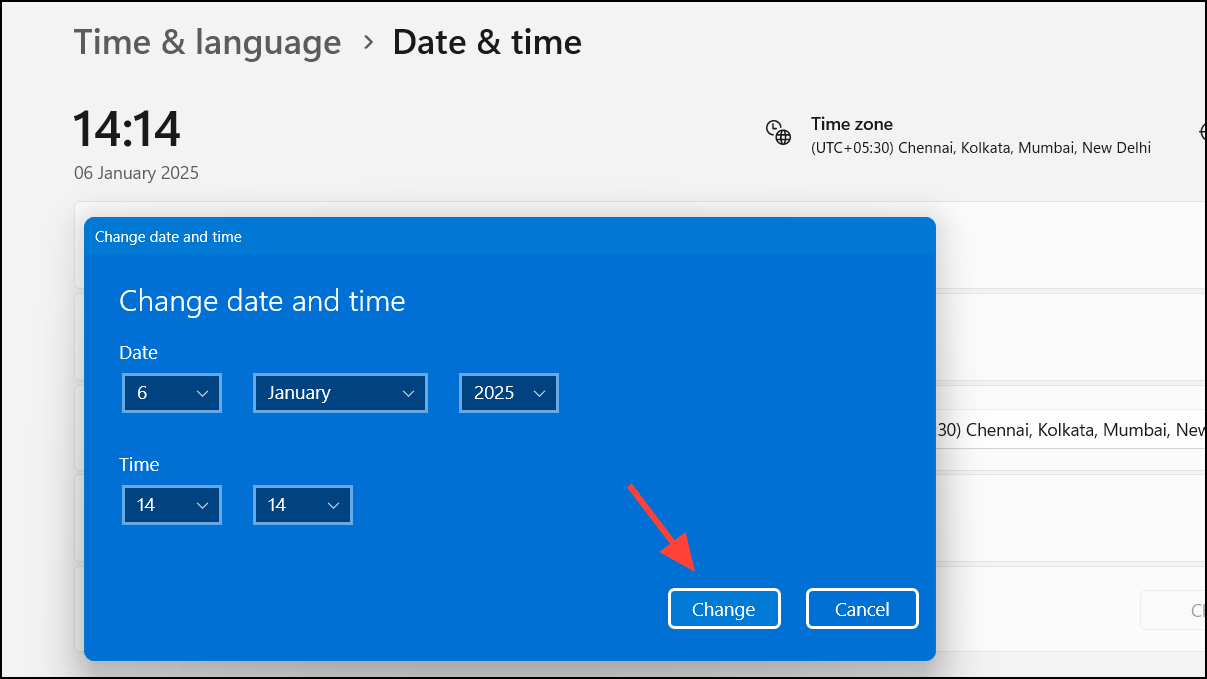
Task: Select Date & time in the breadcrumb
Action: click(487, 43)
